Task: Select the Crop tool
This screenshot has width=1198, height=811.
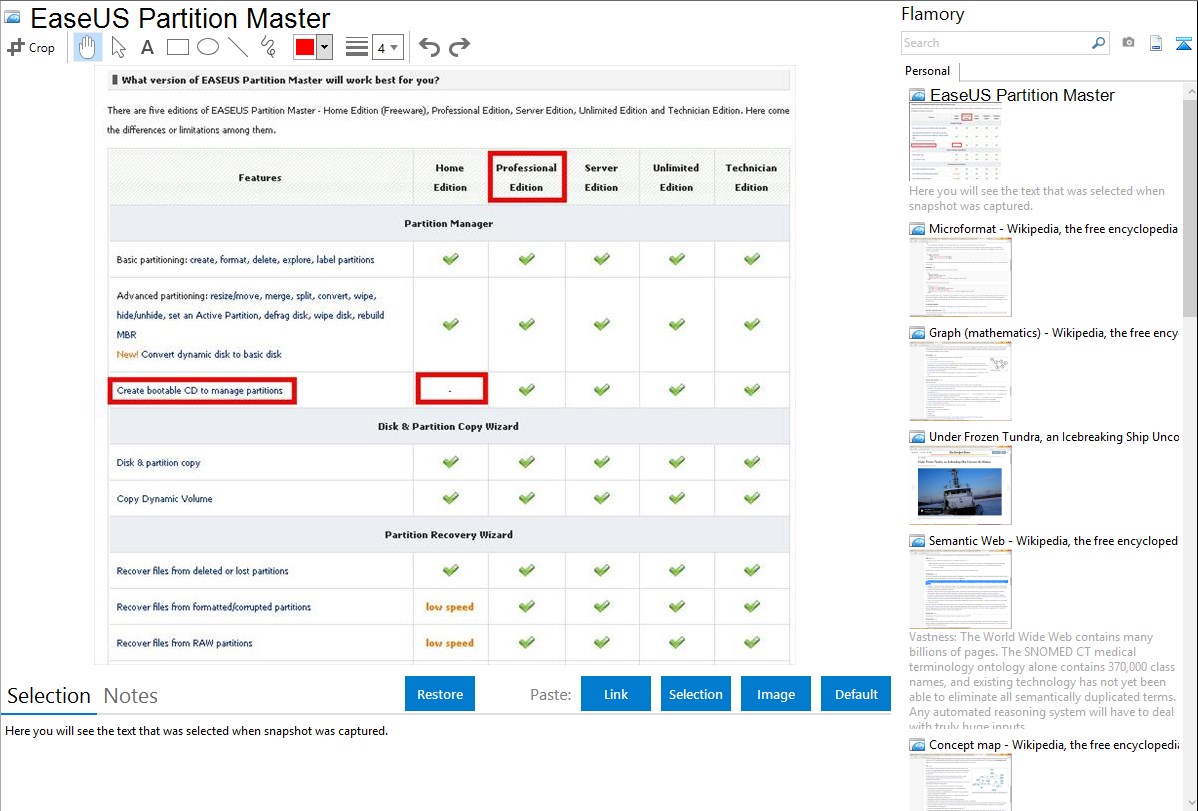Action: tap(31, 47)
